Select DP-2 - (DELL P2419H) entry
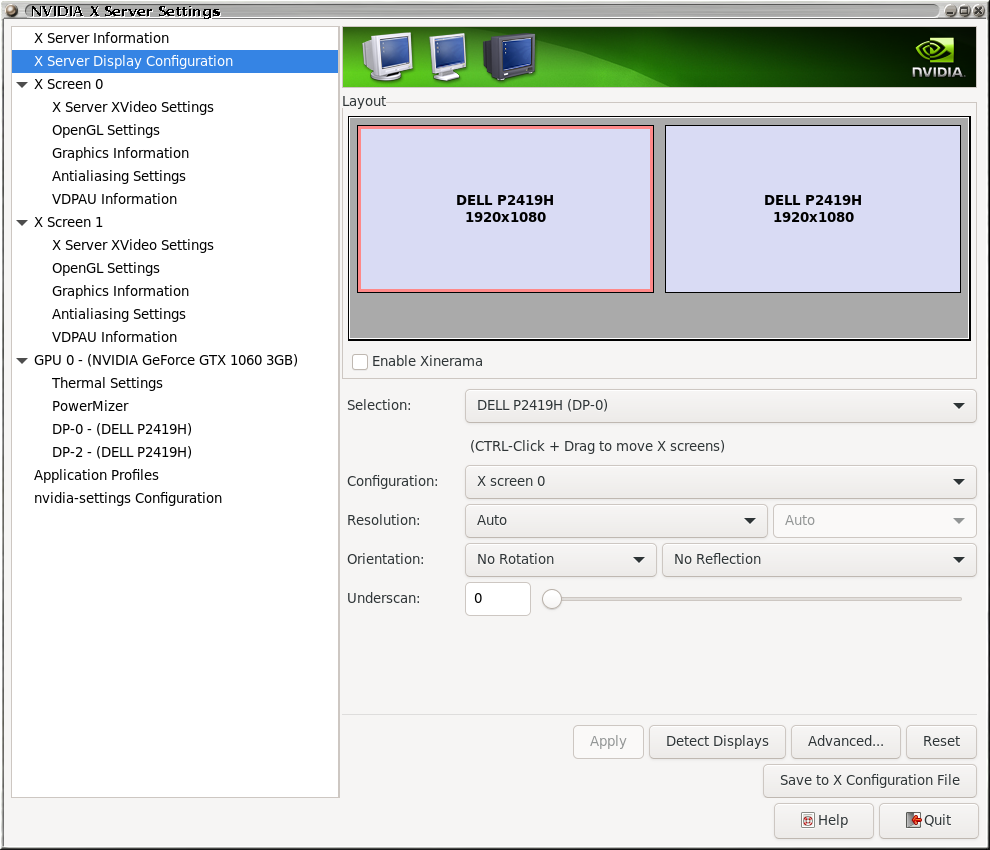Viewport: 990px width, 850px height. click(x=122, y=452)
